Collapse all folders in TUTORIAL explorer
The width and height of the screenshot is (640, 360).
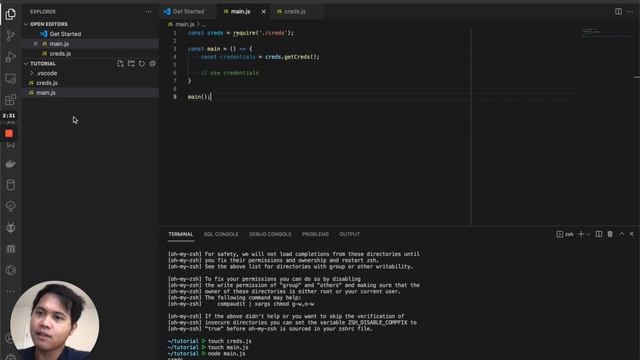pos(152,64)
